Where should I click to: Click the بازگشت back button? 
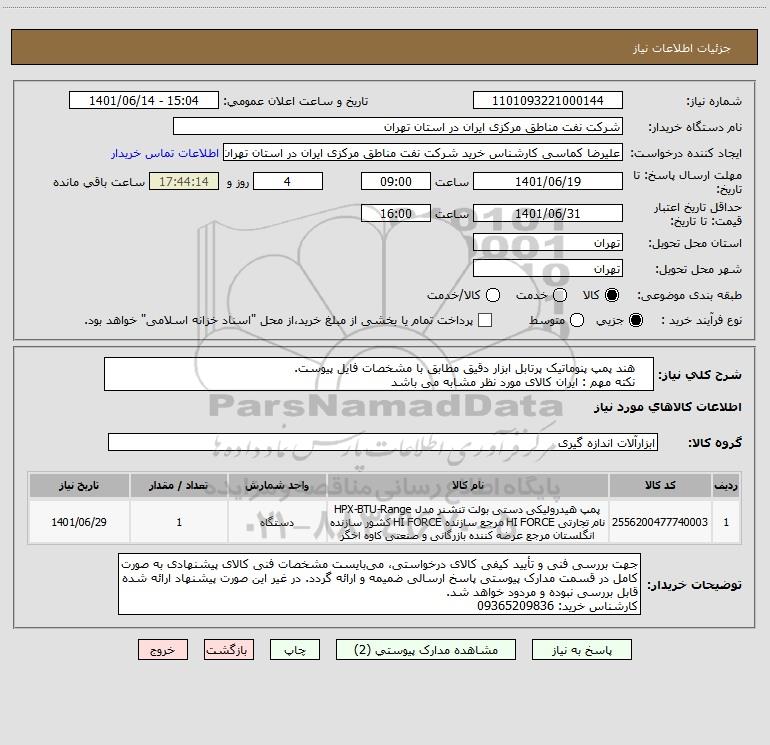click(229, 650)
